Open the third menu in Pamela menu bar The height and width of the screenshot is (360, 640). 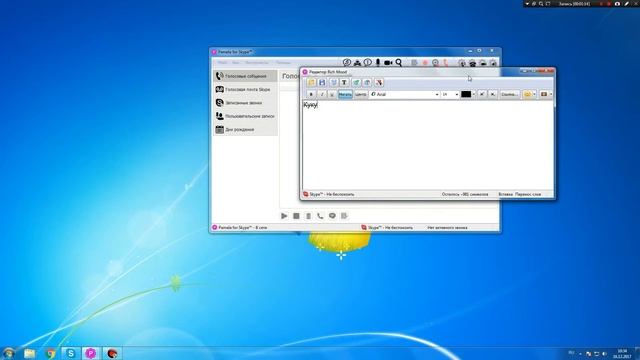257,62
